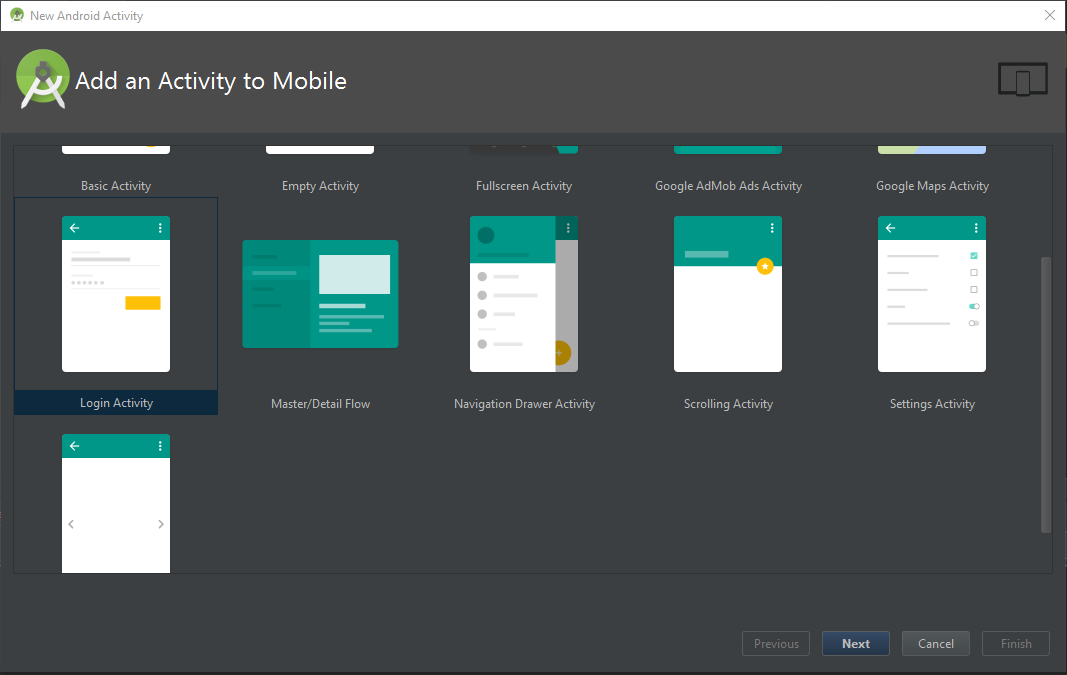Image resolution: width=1067 pixels, height=675 pixels.
Task: Click the Login Activity caption
Action: click(116, 403)
